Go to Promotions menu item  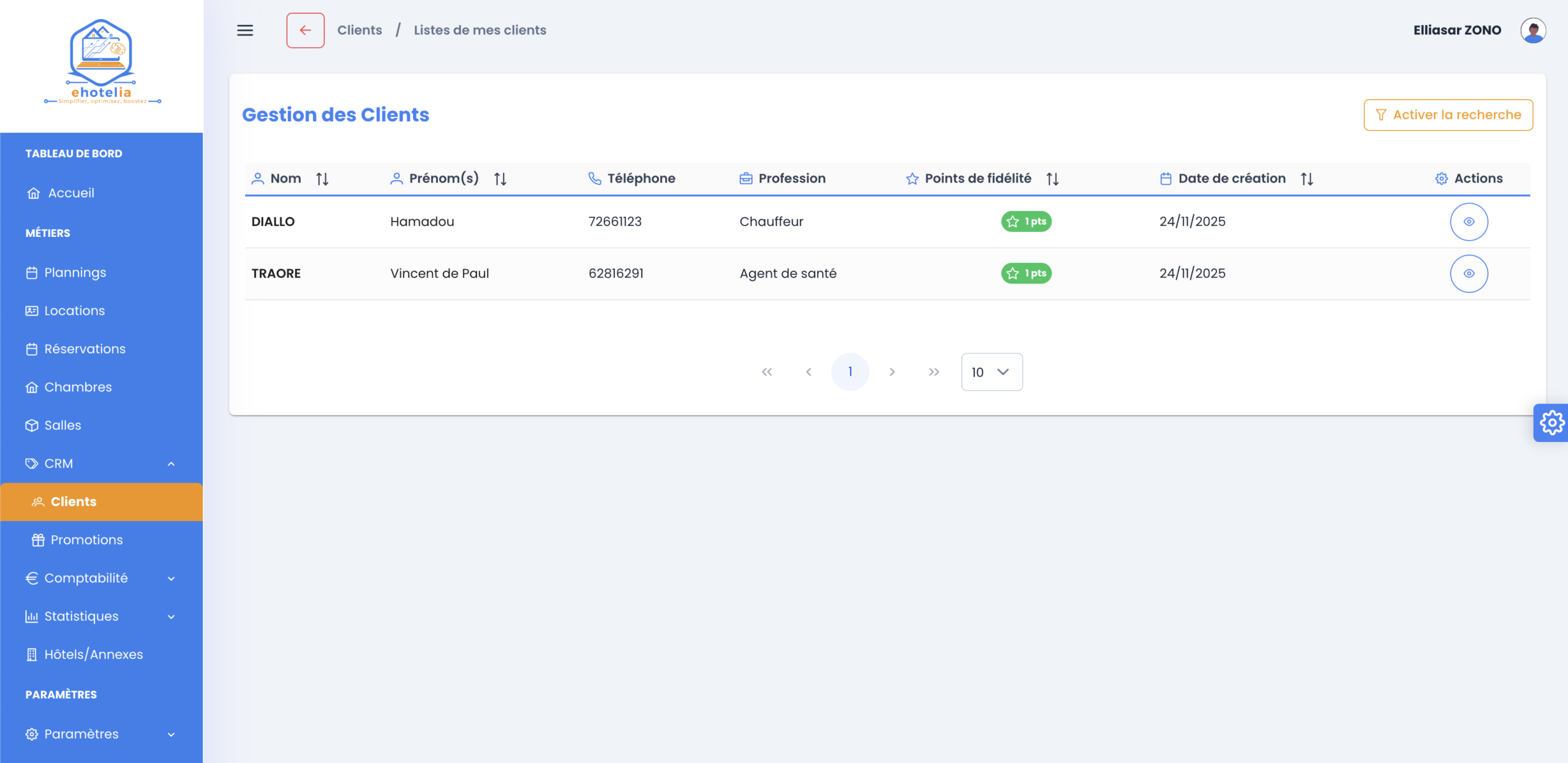point(86,539)
